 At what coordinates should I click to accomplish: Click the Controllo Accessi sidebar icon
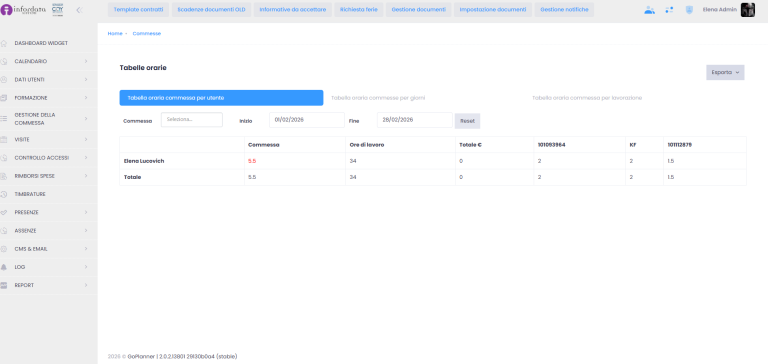4,158
